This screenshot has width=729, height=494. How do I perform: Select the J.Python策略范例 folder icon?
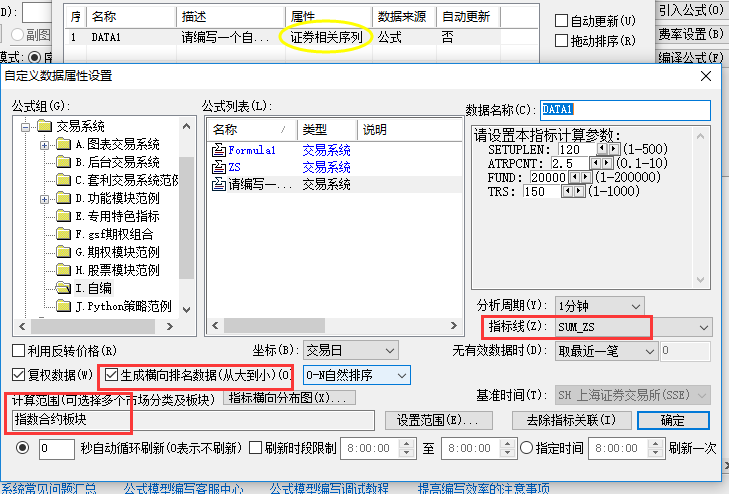(64, 306)
